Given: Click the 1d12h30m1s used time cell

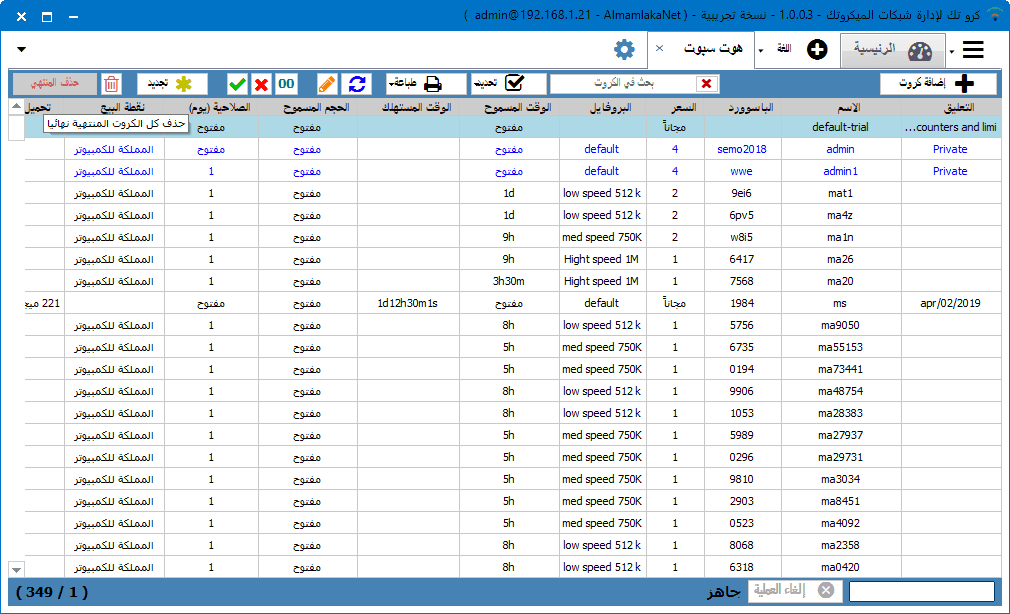Looking at the screenshot, I should coord(407,303).
